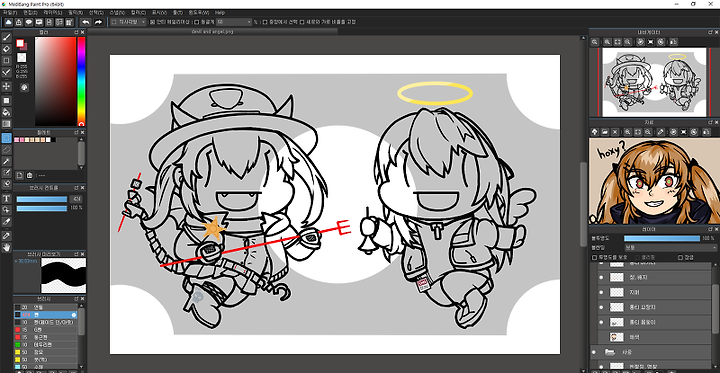Click the hoxy reference image
Image resolution: width=720 pixels, height=373 pixels.
[x=654, y=181]
